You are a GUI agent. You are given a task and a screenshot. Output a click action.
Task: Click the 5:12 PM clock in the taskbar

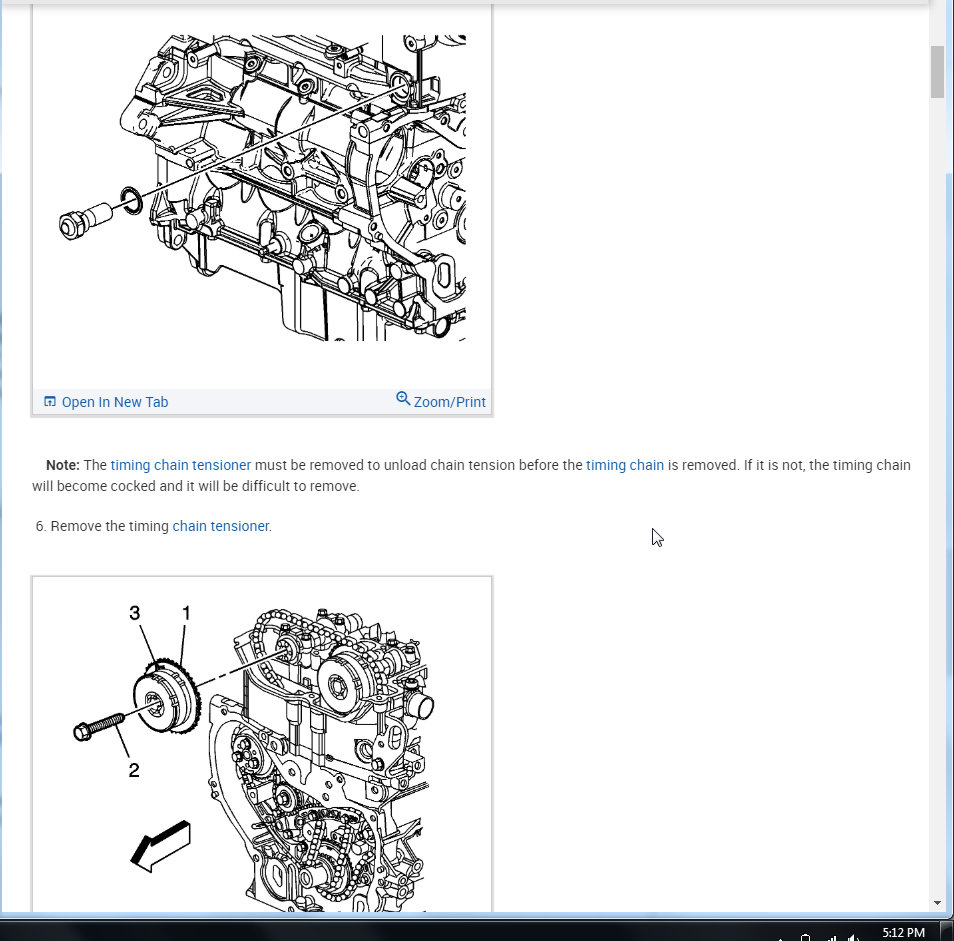pos(903,933)
